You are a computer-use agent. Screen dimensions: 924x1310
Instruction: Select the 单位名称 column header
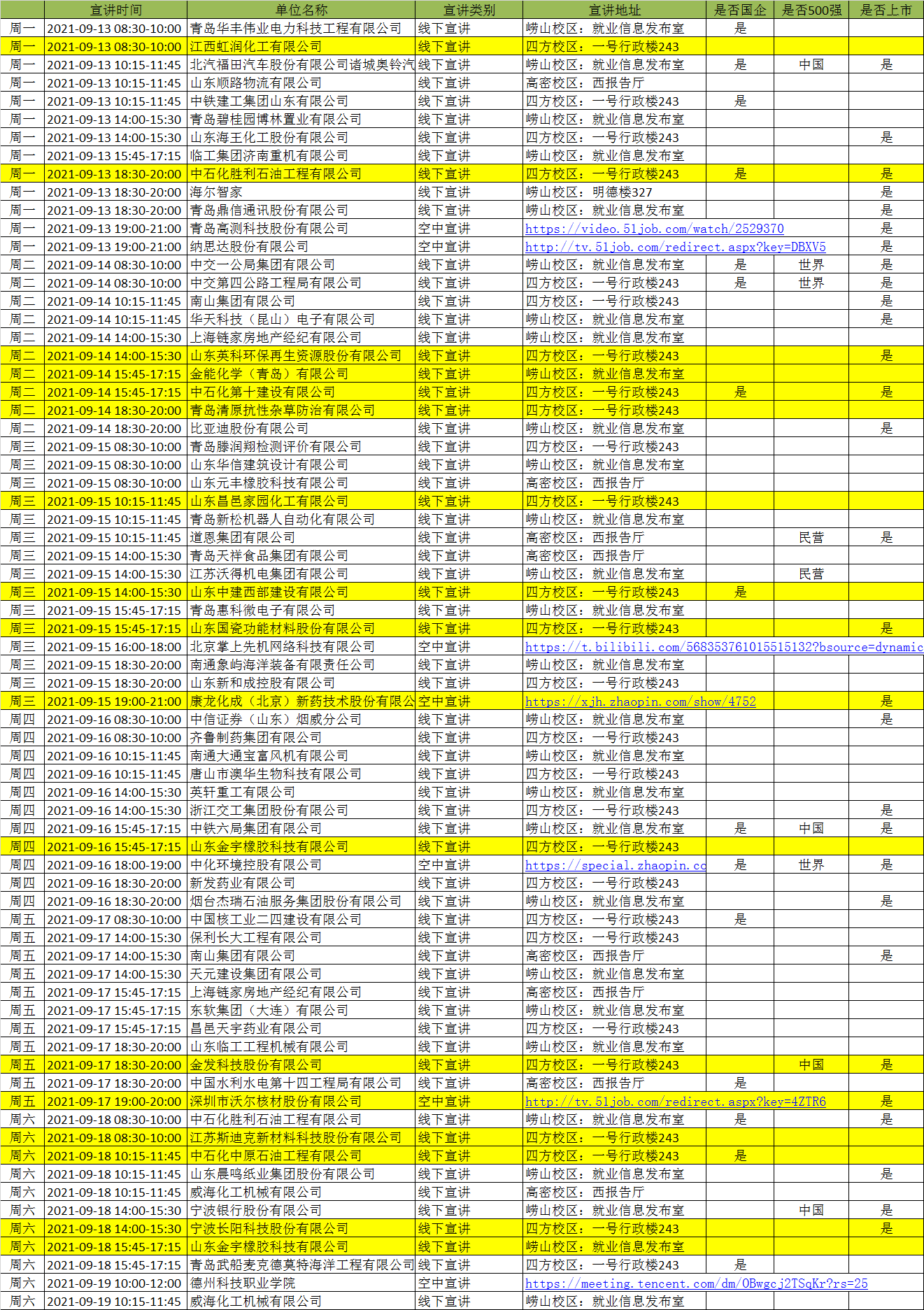[x=301, y=10]
